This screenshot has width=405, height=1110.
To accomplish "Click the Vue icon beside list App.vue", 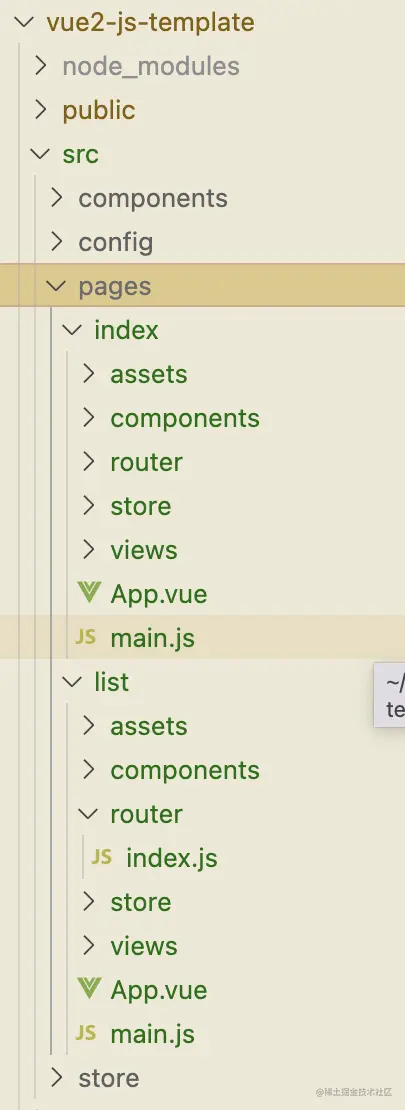I will (x=88, y=988).
